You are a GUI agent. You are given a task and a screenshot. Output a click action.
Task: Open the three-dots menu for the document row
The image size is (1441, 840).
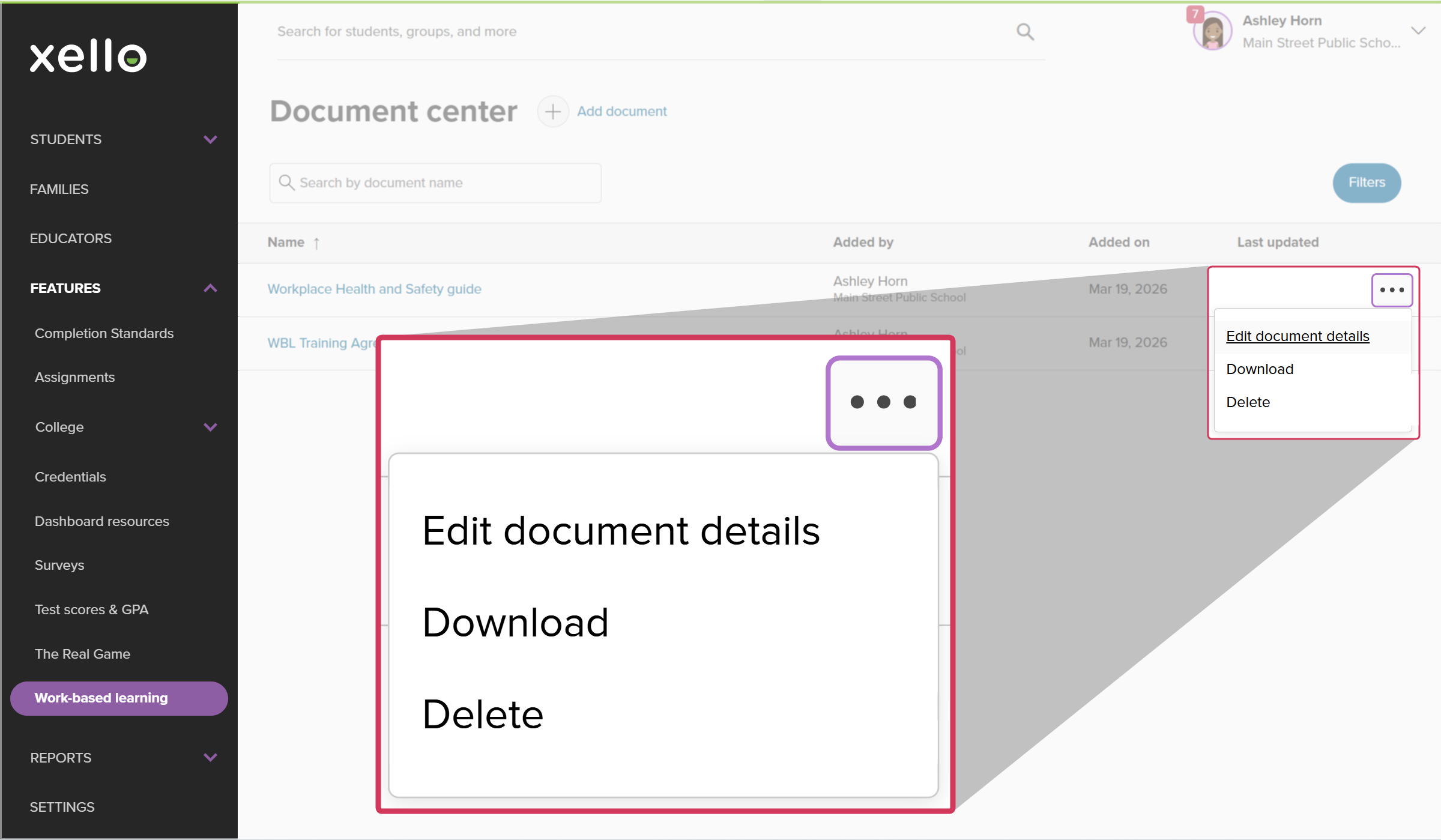tap(1391, 290)
